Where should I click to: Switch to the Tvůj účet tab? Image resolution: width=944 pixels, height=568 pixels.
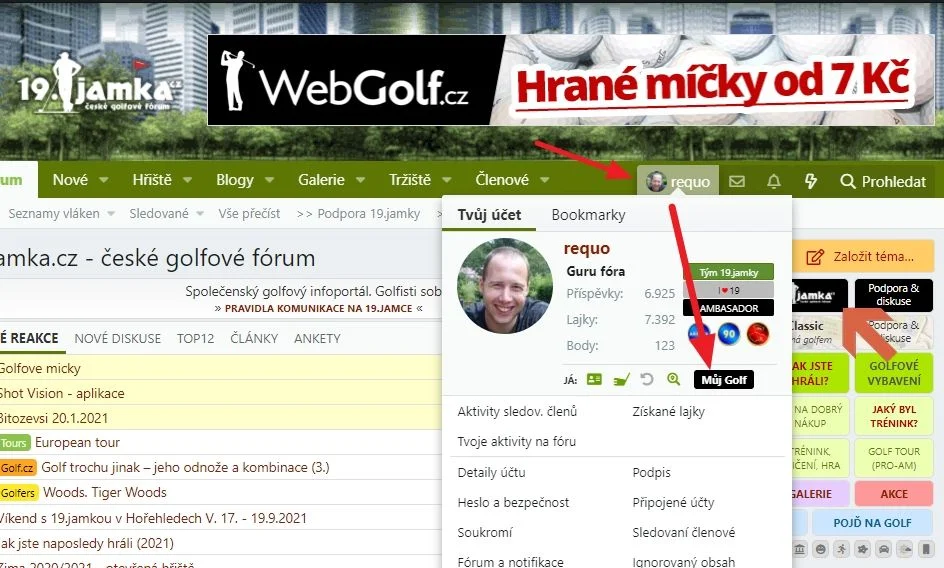[489, 215]
